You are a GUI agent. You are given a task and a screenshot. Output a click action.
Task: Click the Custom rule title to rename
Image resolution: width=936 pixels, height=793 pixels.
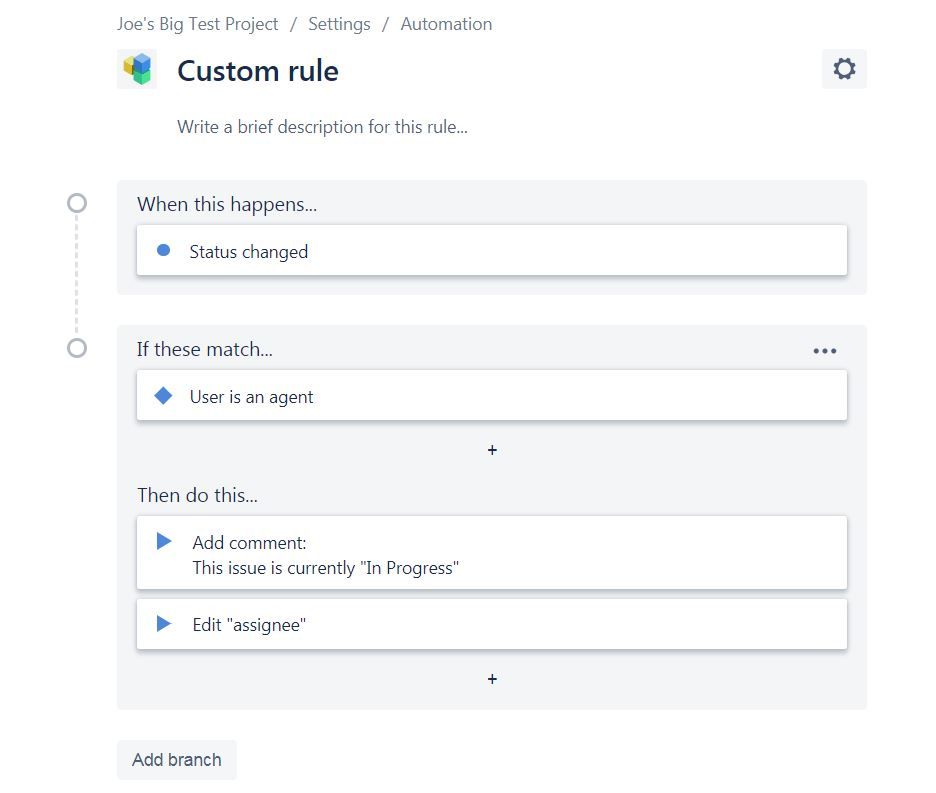pos(258,71)
